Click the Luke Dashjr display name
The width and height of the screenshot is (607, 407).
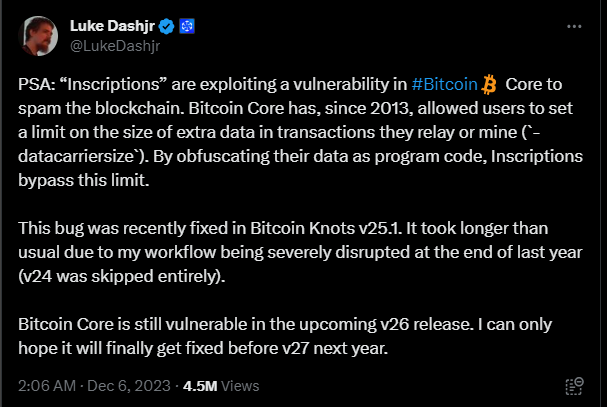[112, 26]
